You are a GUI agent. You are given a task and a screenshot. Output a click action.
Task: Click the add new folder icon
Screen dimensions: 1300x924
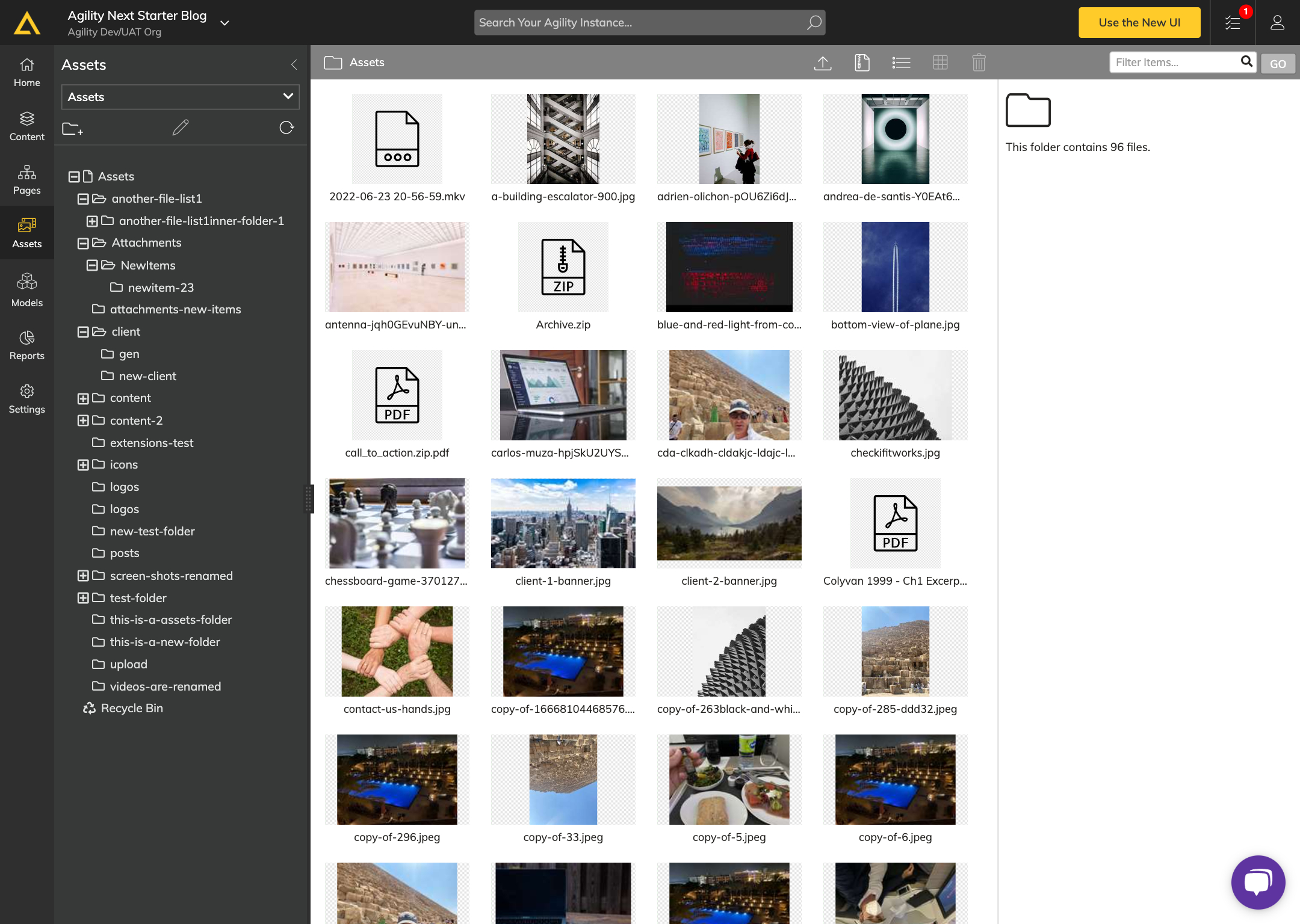coord(72,128)
